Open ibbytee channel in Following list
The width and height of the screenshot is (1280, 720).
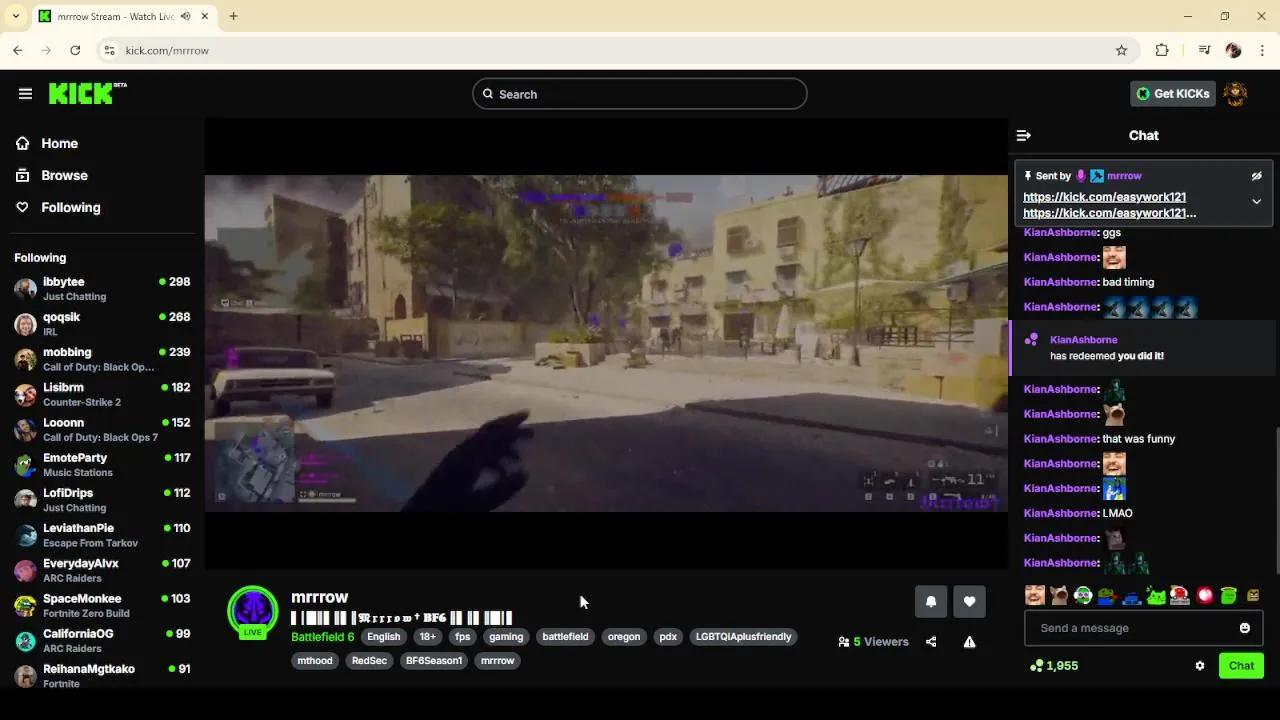click(x=102, y=289)
